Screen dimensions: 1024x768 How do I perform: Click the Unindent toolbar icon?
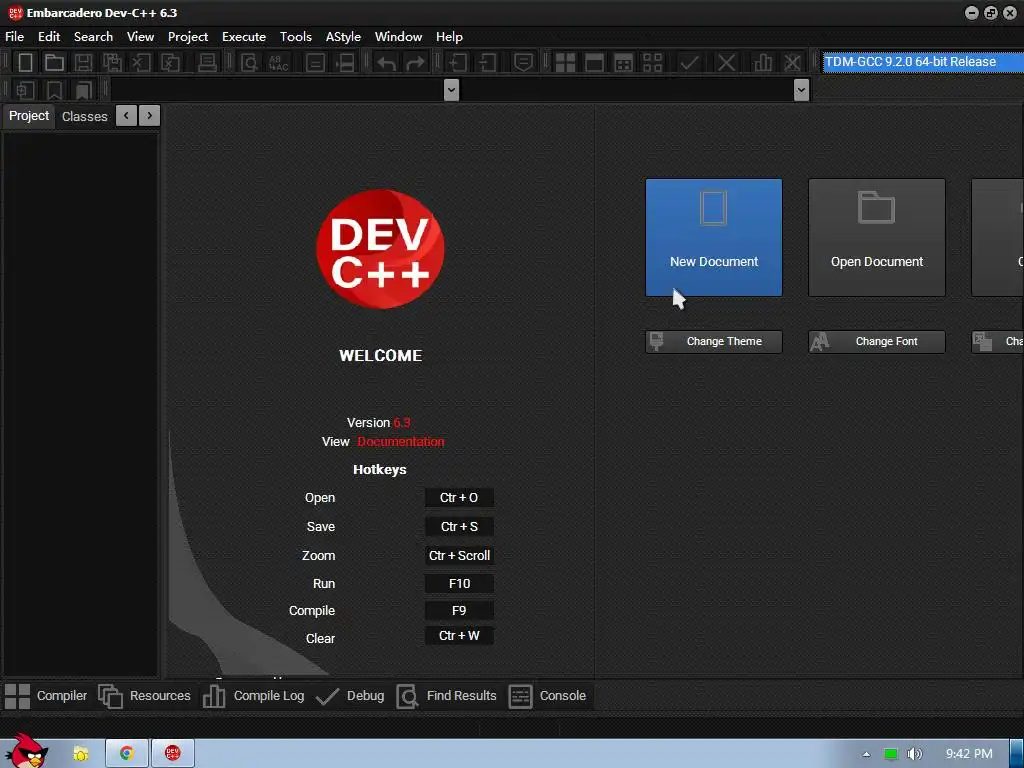487,63
